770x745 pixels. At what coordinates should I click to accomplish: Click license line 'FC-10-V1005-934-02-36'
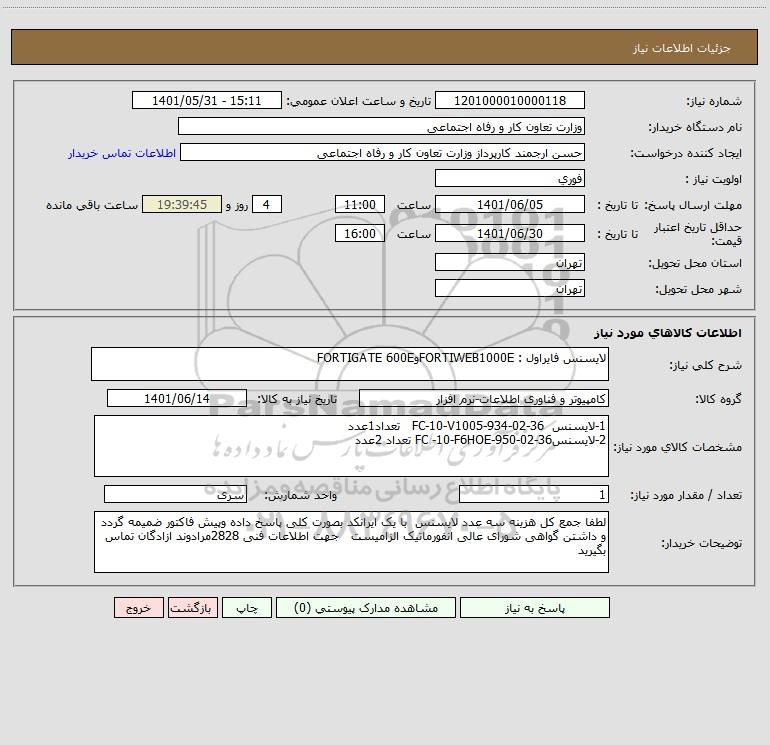(478, 425)
